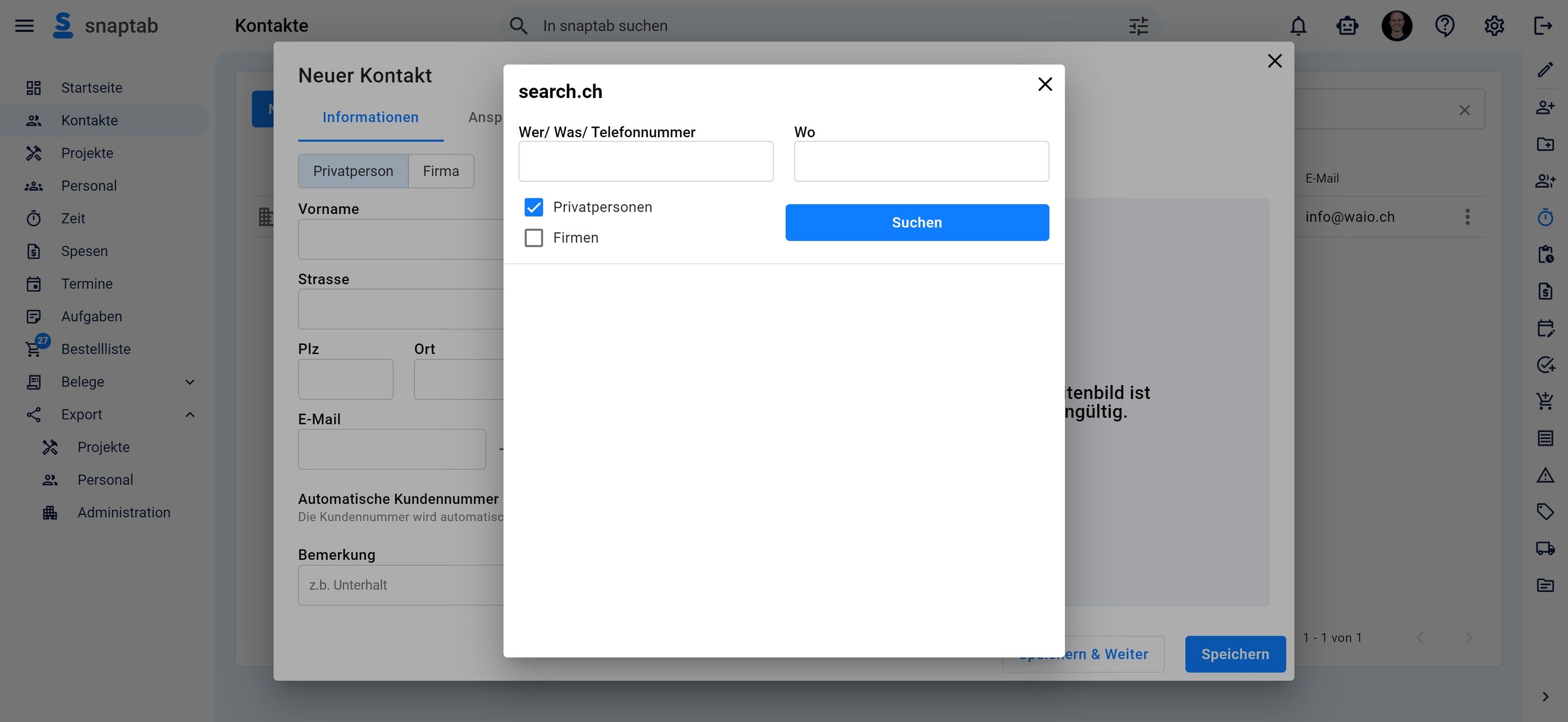This screenshot has width=1568, height=722.
Task: Open the hamburger menu icon
Action: click(x=24, y=26)
